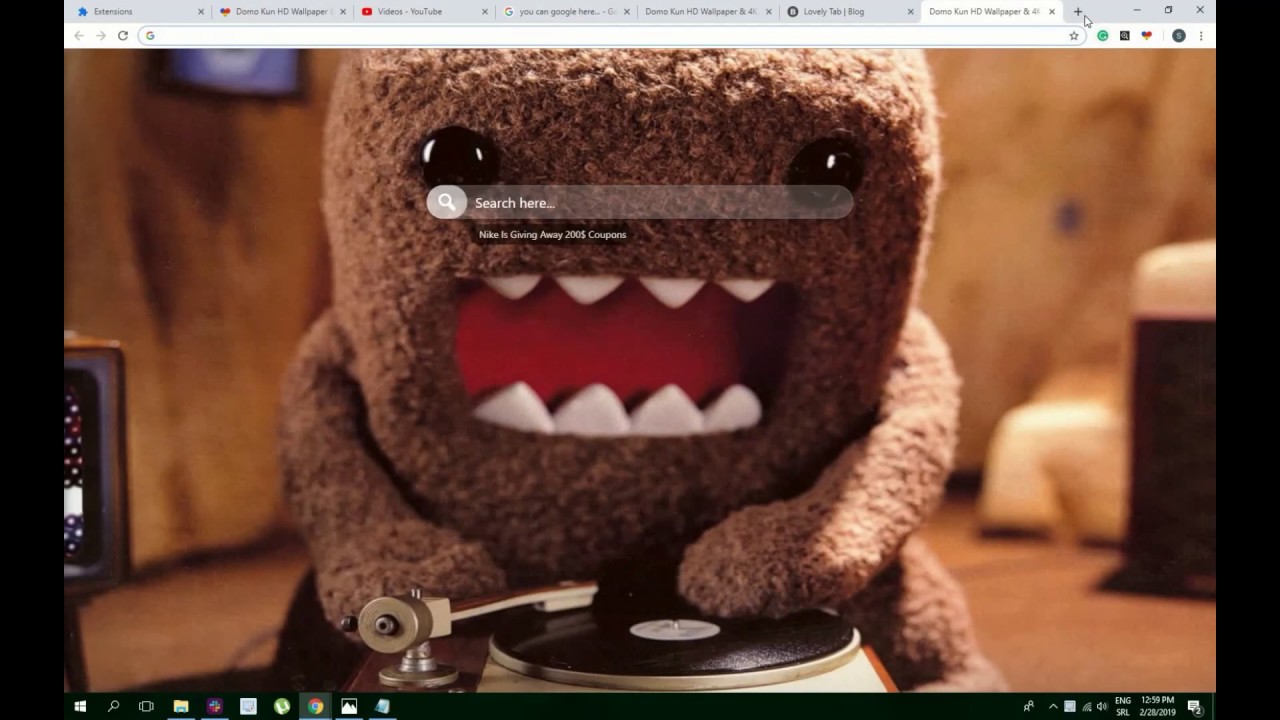The width and height of the screenshot is (1280, 720).
Task: Click the bookmark star in the address bar
Action: click(1074, 35)
